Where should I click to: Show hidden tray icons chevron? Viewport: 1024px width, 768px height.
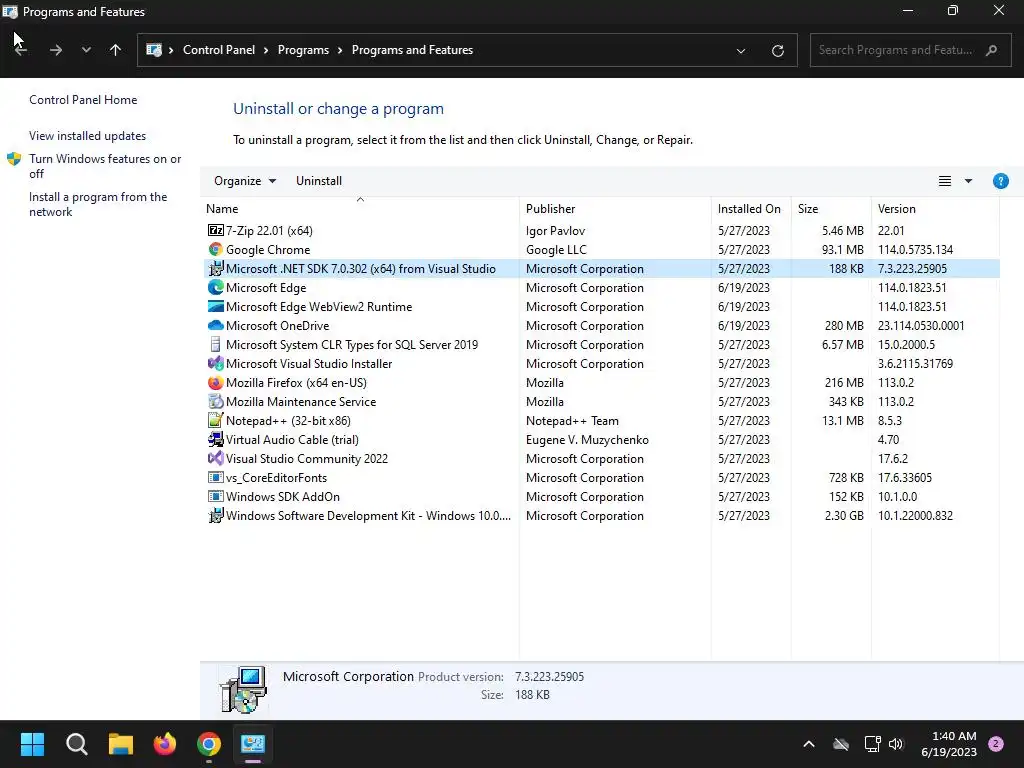click(808, 744)
